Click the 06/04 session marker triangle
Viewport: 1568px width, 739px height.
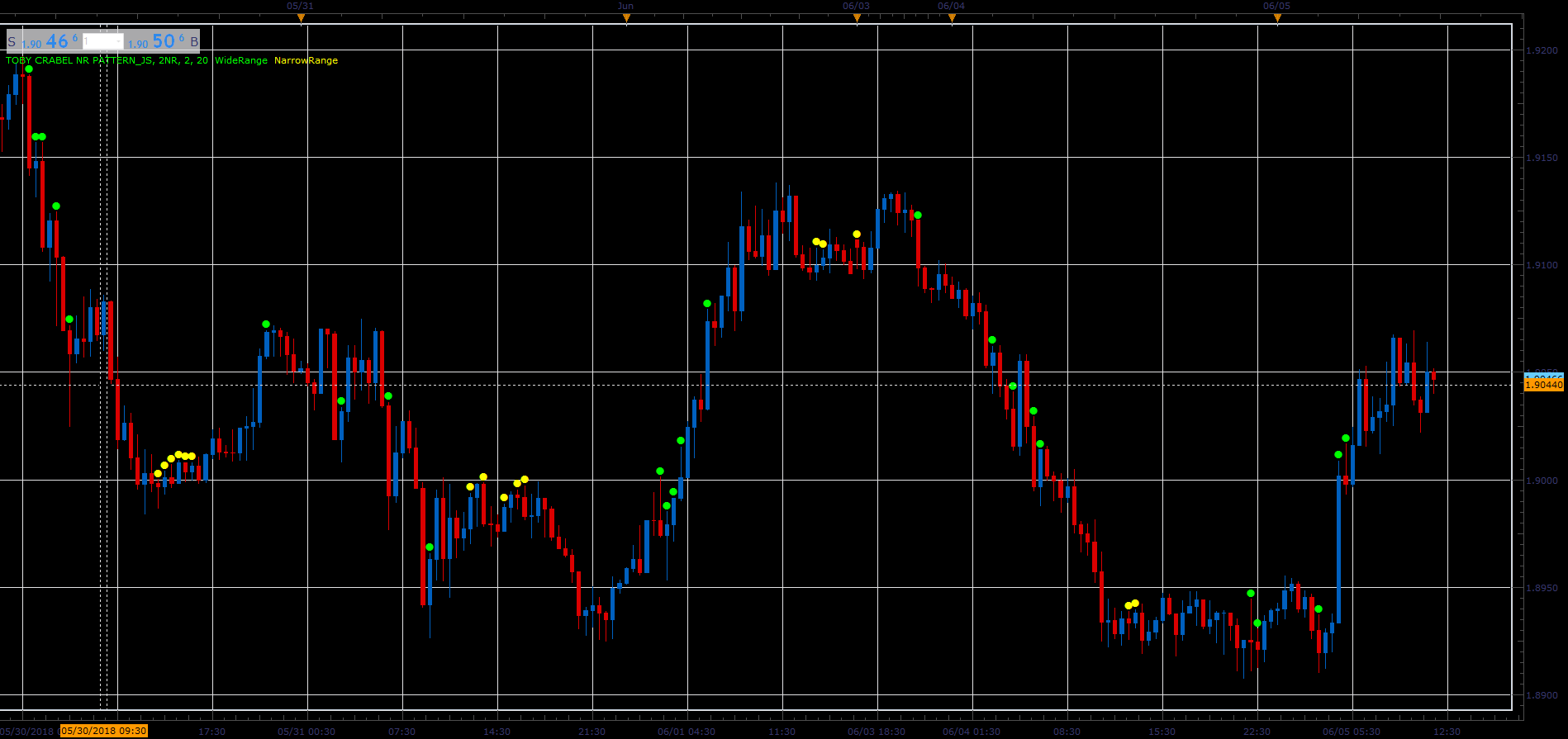click(x=952, y=17)
